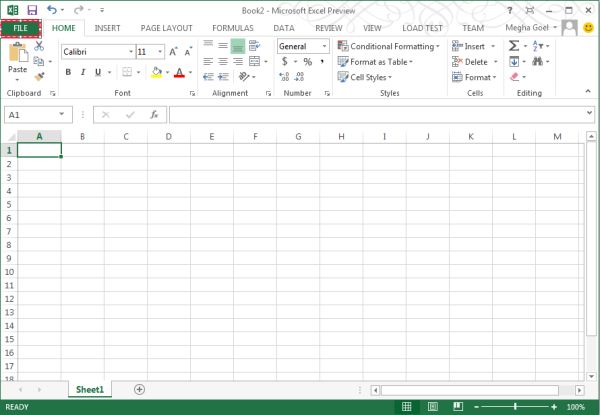The image size is (600, 415).
Task: Decrease font size with the small A icon
Action: [188, 52]
